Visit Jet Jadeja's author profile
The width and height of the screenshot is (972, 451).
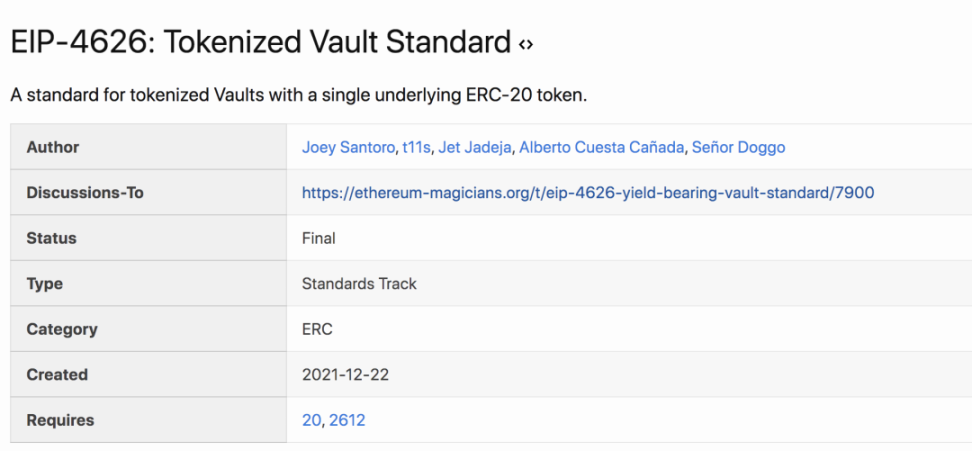[x=474, y=147]
